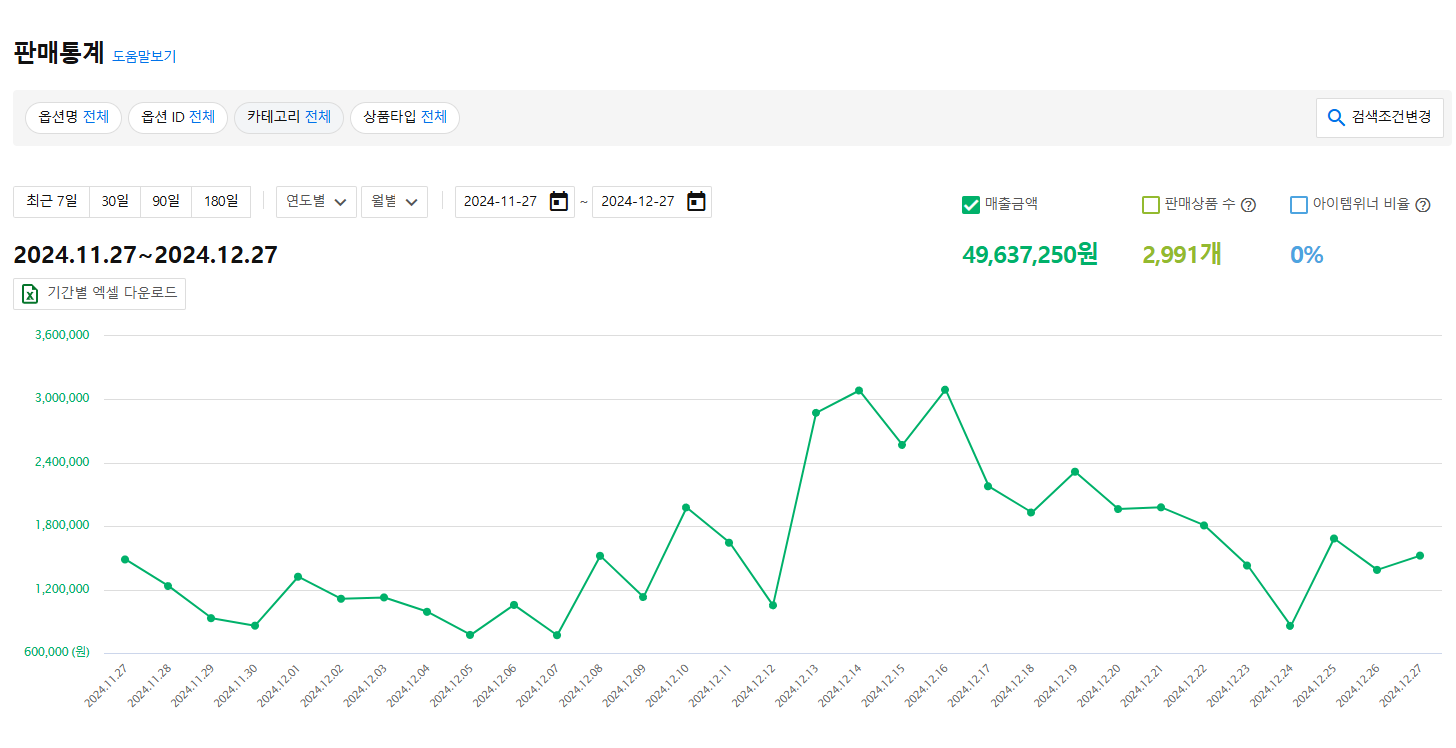Click help icon next to 판매상품 수

pos(1248,205)
